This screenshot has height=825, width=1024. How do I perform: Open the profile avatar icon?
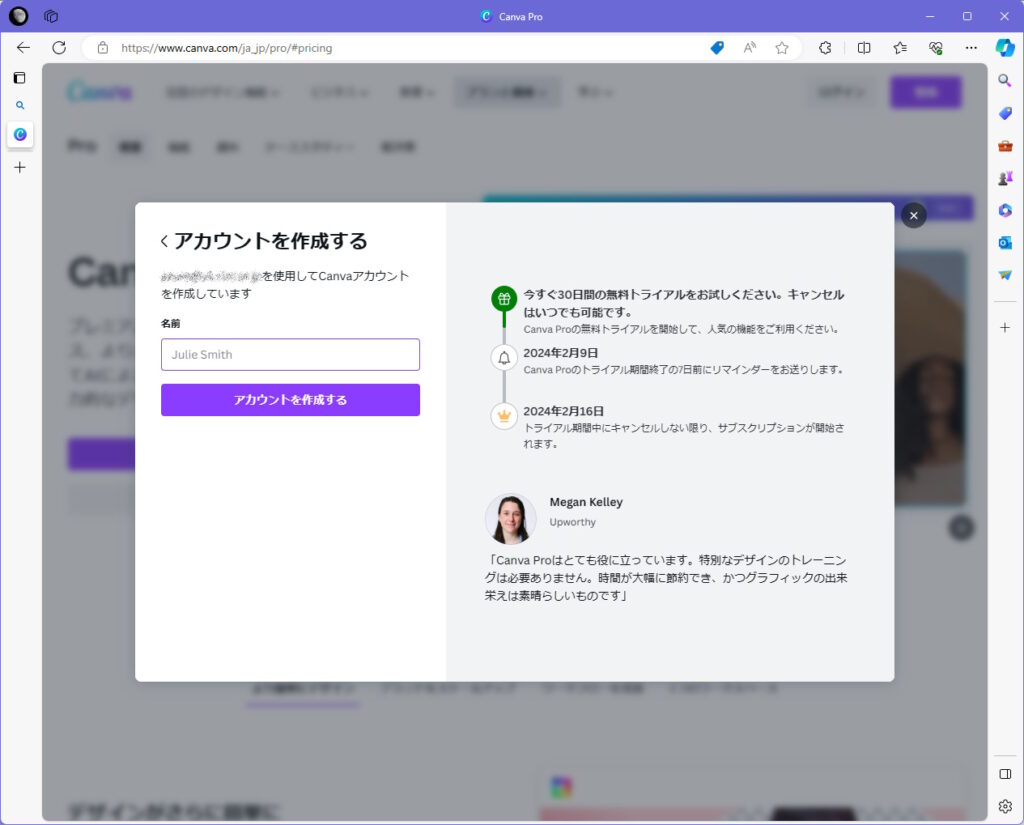pyautogui.click(x=18, y=16)
